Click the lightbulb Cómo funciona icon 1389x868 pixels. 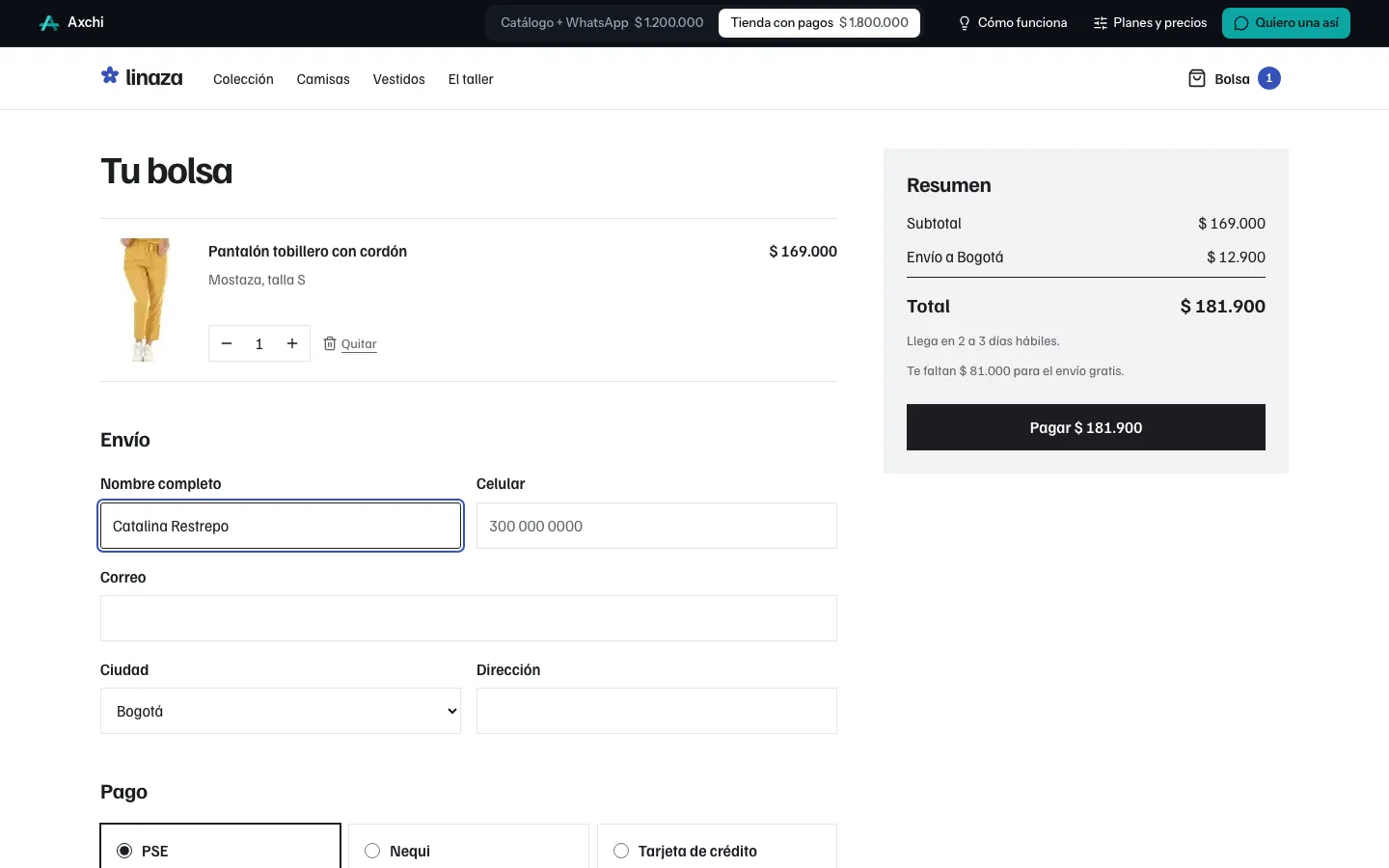click(x=964, y=23)
